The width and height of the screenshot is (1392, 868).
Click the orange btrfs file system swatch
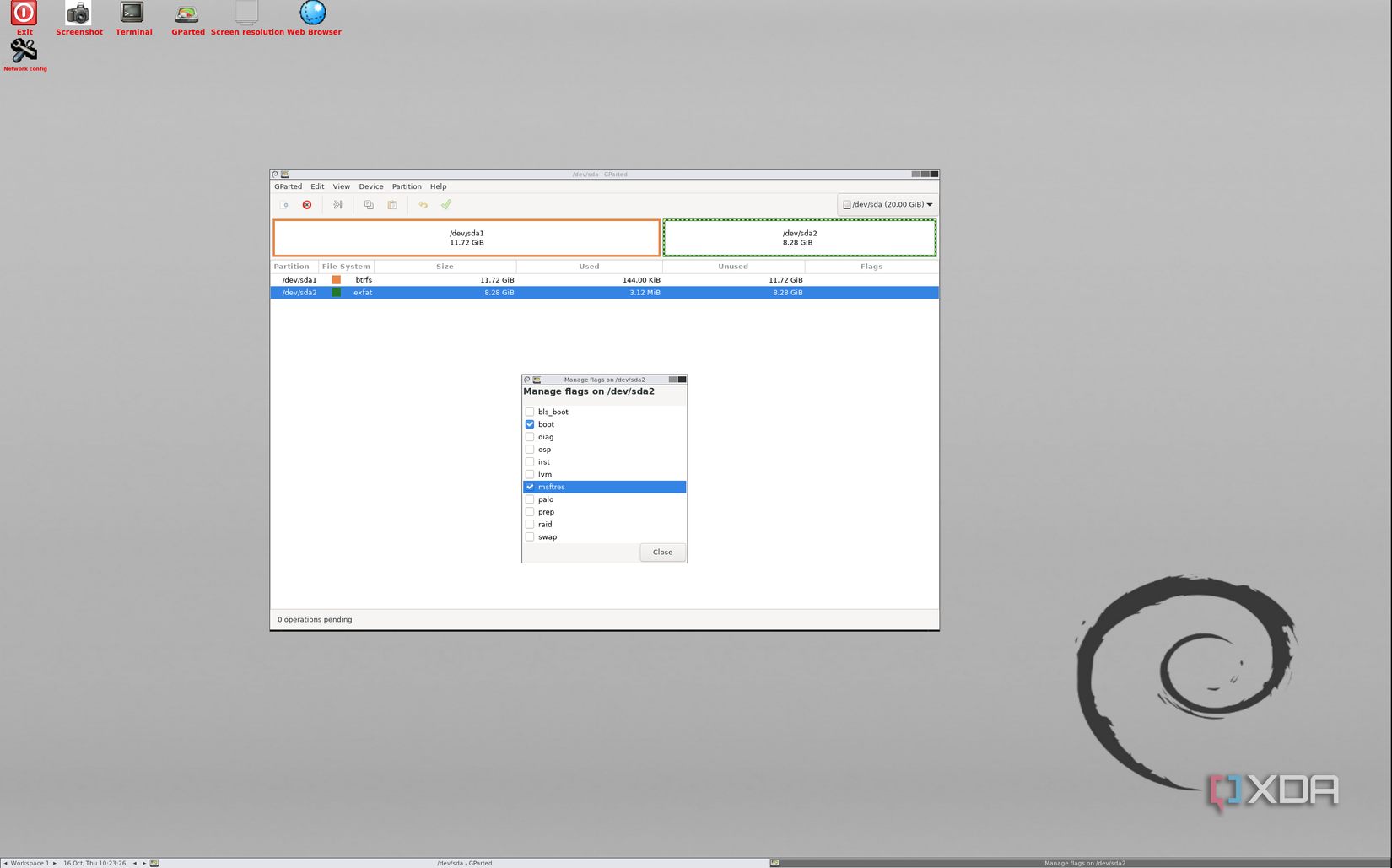coord(337,280)
